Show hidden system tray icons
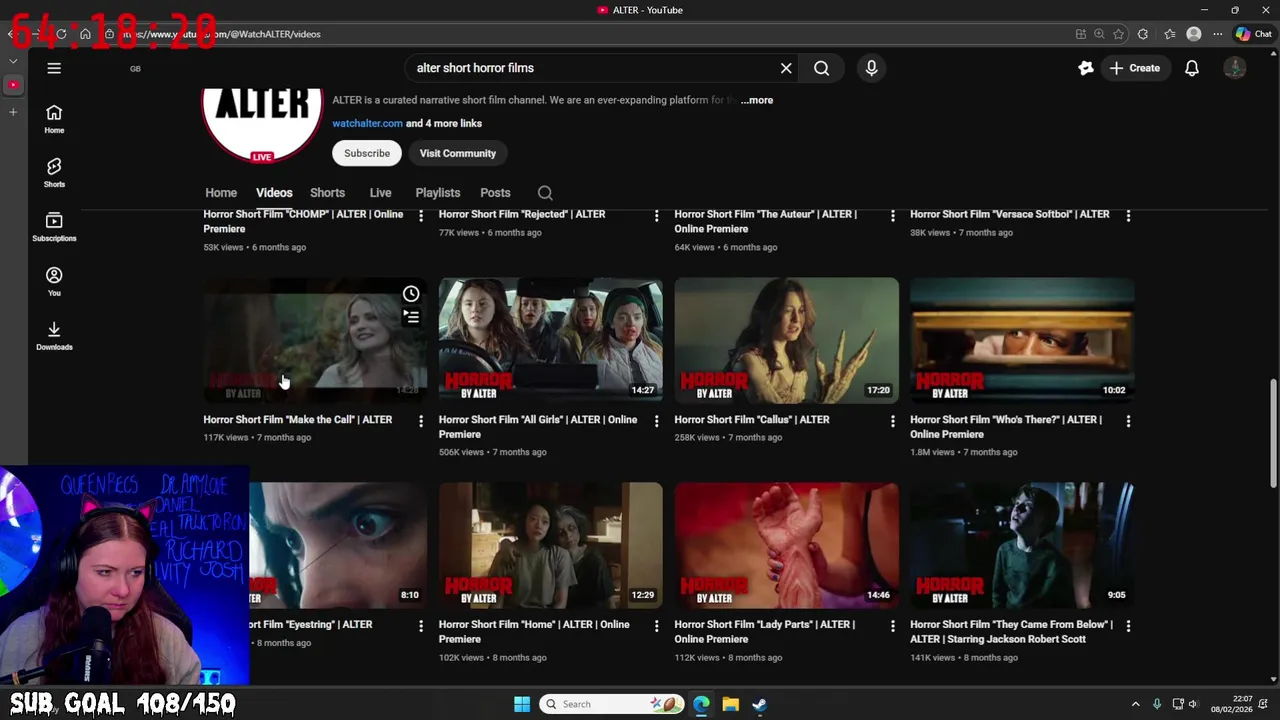 tap(1135, 704)
